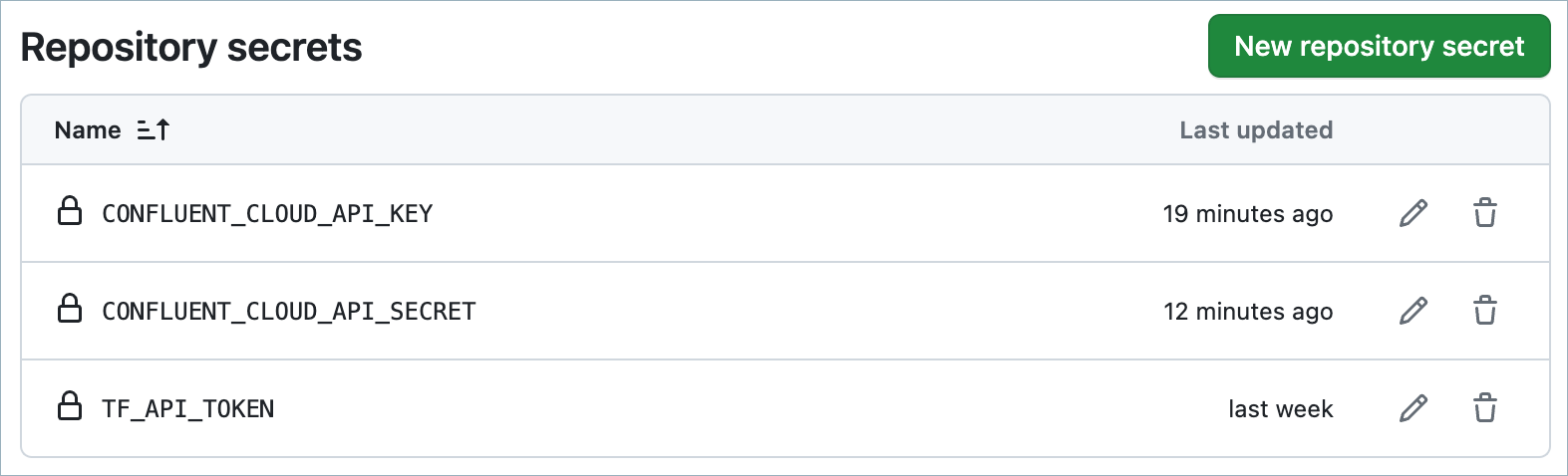This screenshot has width=1568, height=476.
Task: Click the "12 minutes ago" timestamp
Action: point(1247,312)
